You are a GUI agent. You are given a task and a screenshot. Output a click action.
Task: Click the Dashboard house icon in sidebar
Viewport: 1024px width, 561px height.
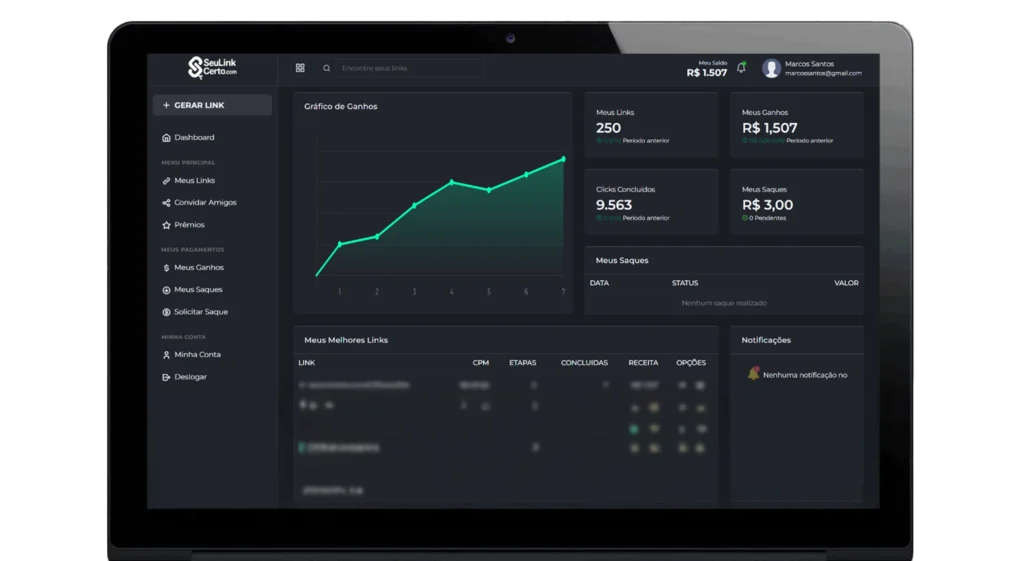(x=166, y=138)
